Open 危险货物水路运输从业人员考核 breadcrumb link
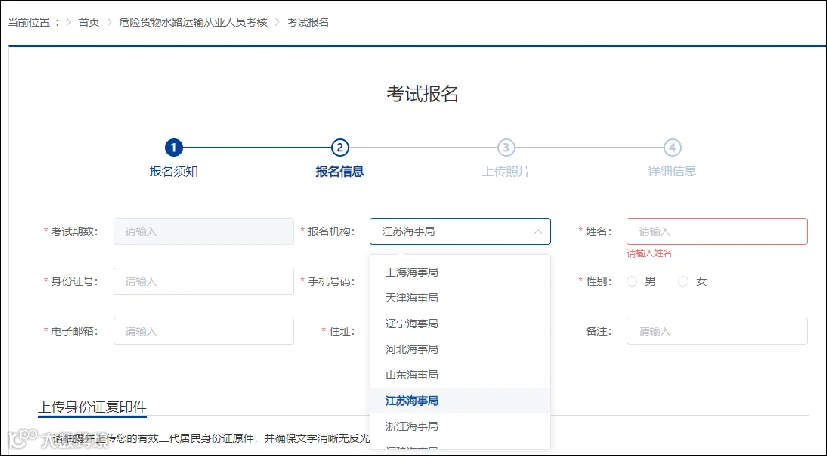 [x=194, y=23]
